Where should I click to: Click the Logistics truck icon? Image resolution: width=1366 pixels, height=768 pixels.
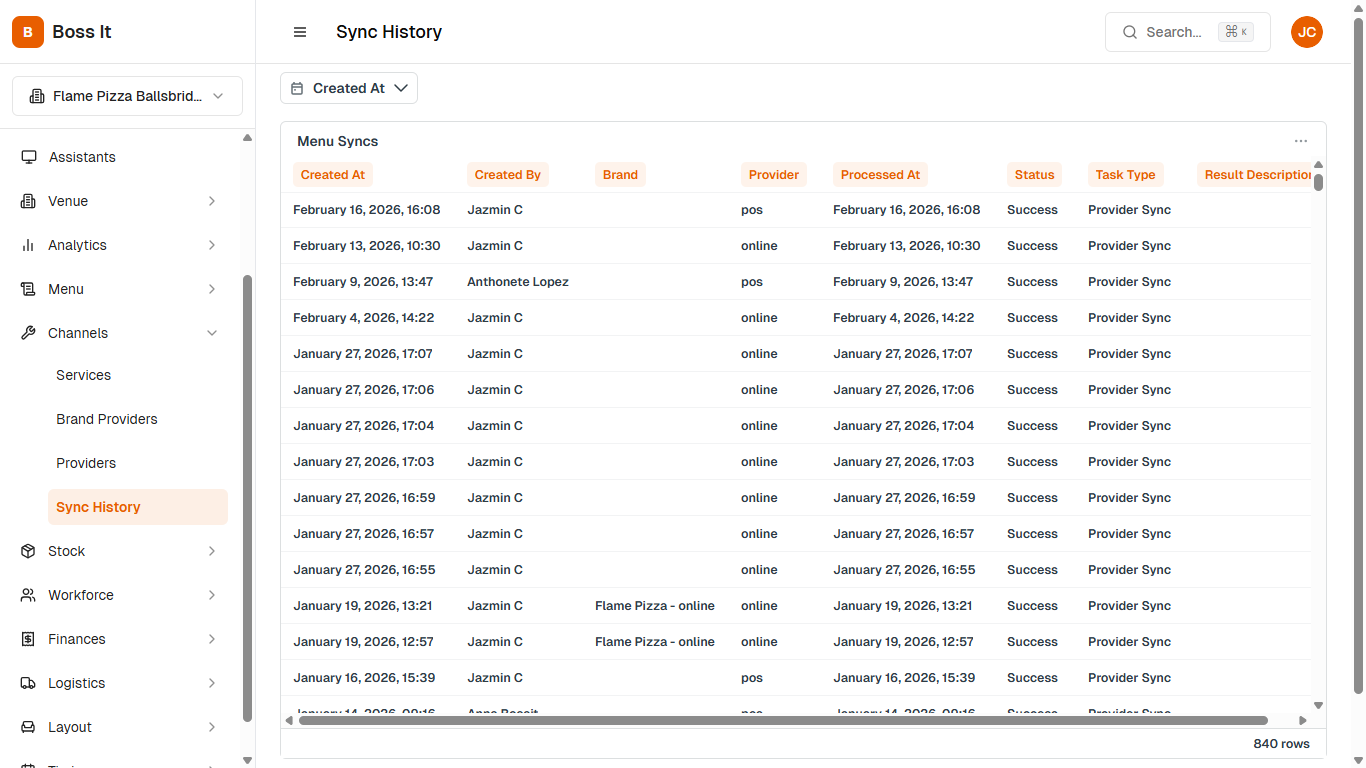click(x=28, y=683)
